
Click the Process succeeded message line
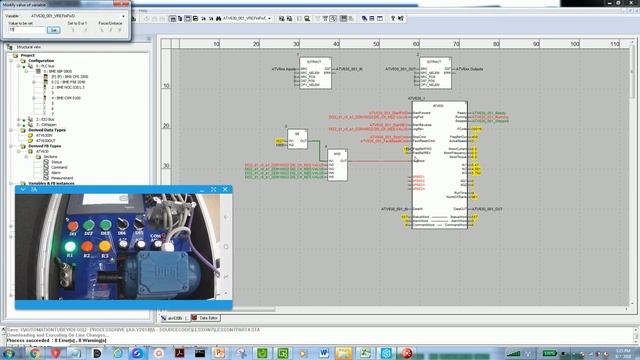(57, 340)
